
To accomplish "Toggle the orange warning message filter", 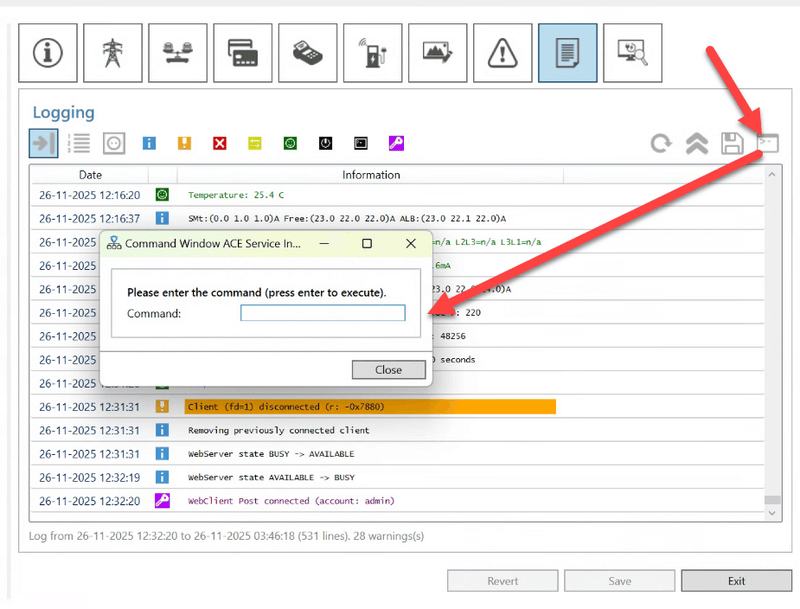I will pyautogui.click(x=184, y=143).
